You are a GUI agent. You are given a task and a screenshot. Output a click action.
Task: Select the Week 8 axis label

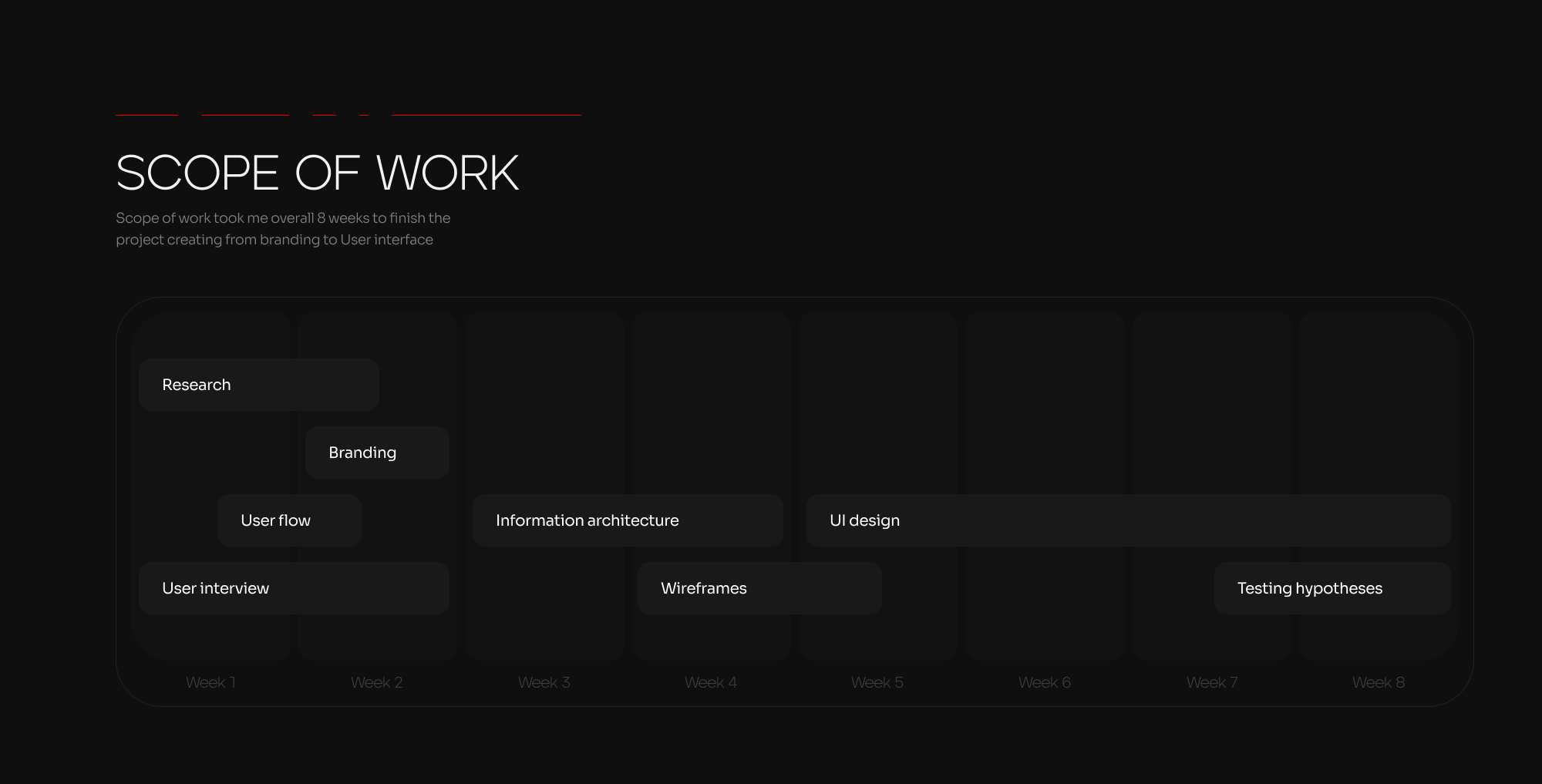click(1379, 682)
